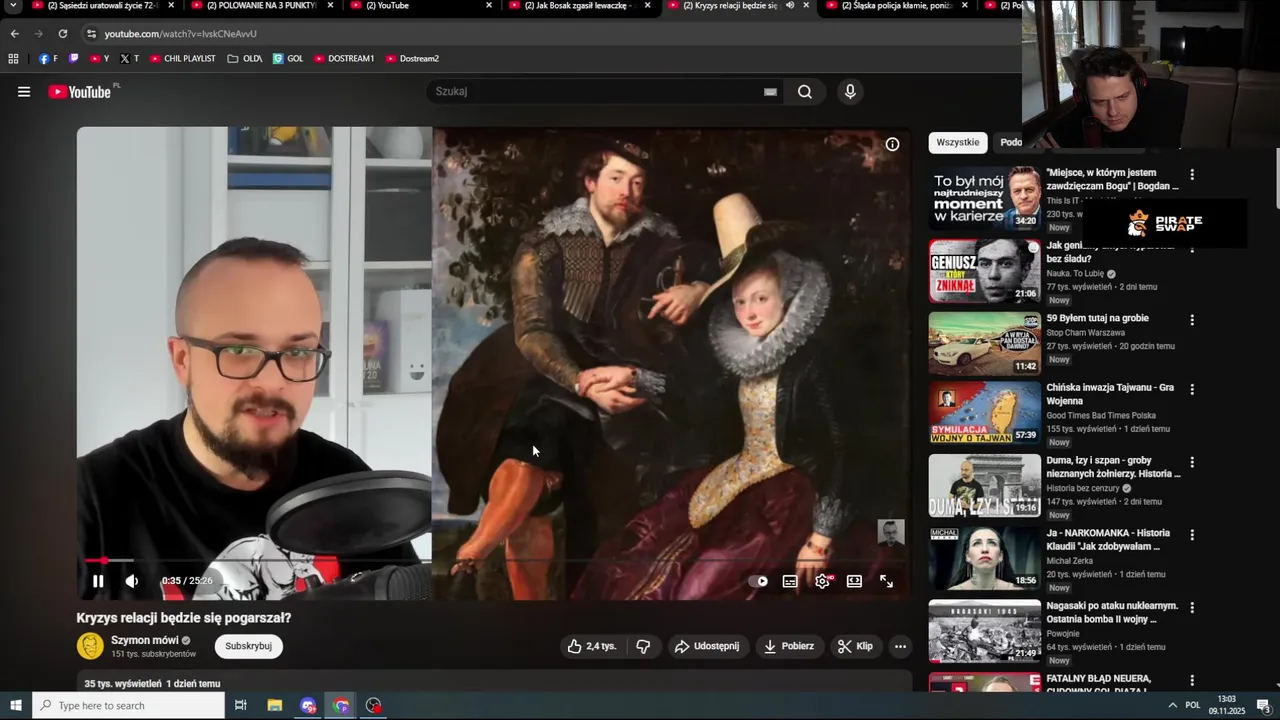This screenshot has width=1280, height=720.
Task: Open options for 'FATALNY BŁĄD NEUERA' video
Action: (1192, 681)
